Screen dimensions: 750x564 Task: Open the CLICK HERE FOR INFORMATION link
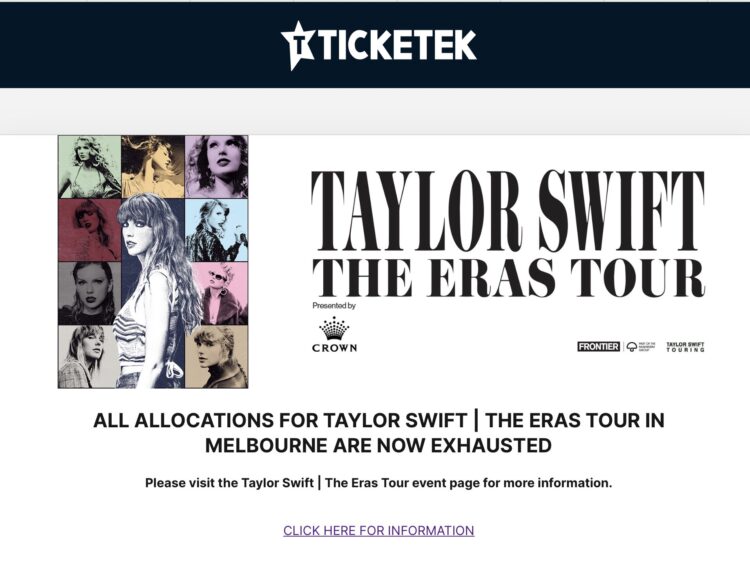[x=378, y=531]
